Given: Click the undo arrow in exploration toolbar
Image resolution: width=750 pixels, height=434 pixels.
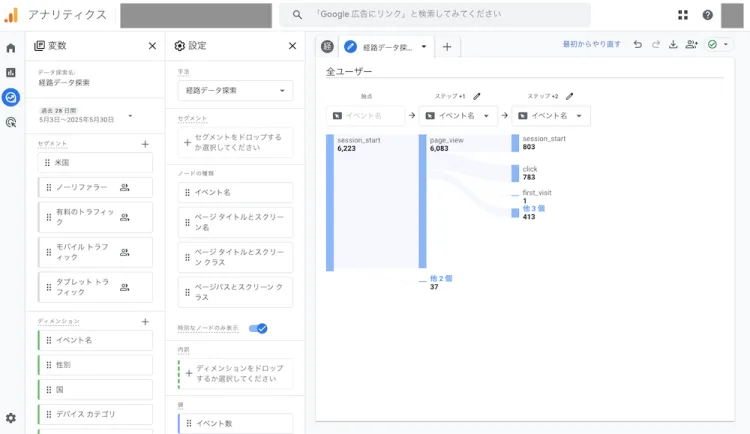Looking at the screenshot, I should 638,45.
